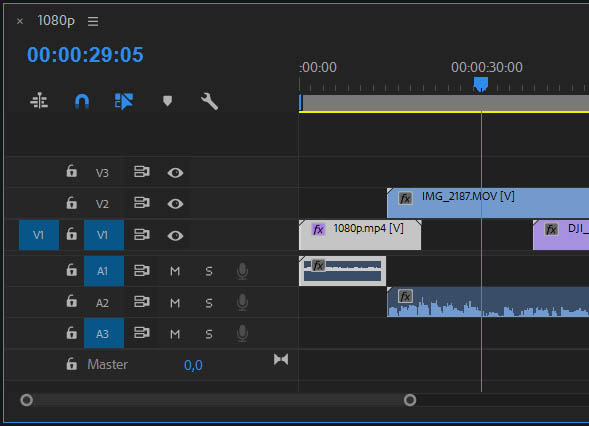Click fx badge on DJI clip
This screenshot has width=589, height=426.
click(551, 229)
